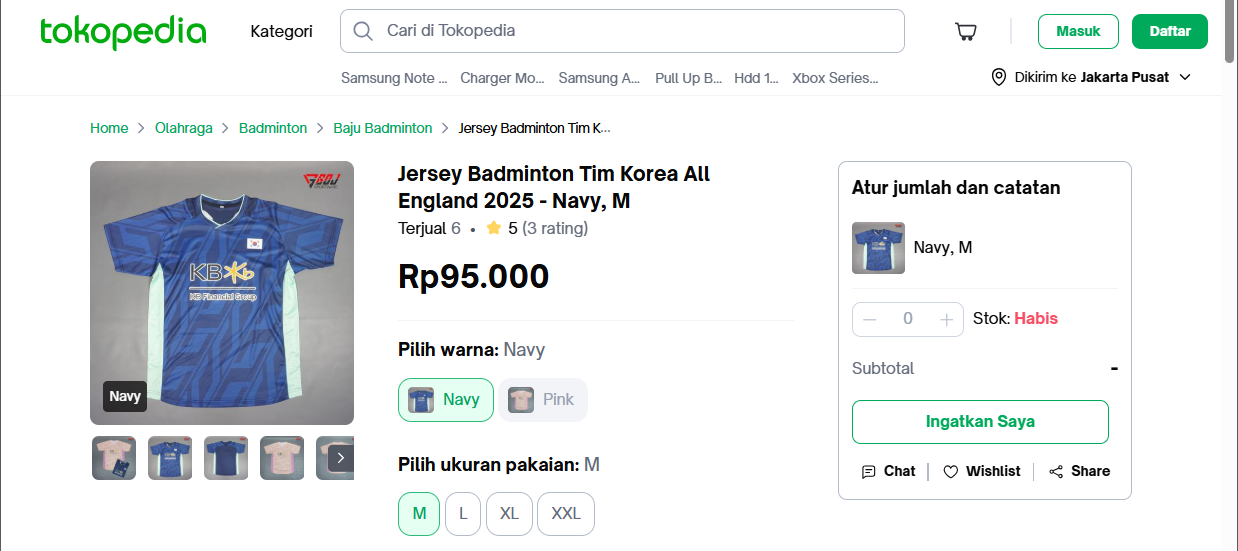Open the shopping cart icon
This screenshot has width=1238, height=551.
[x=966, y=31]
